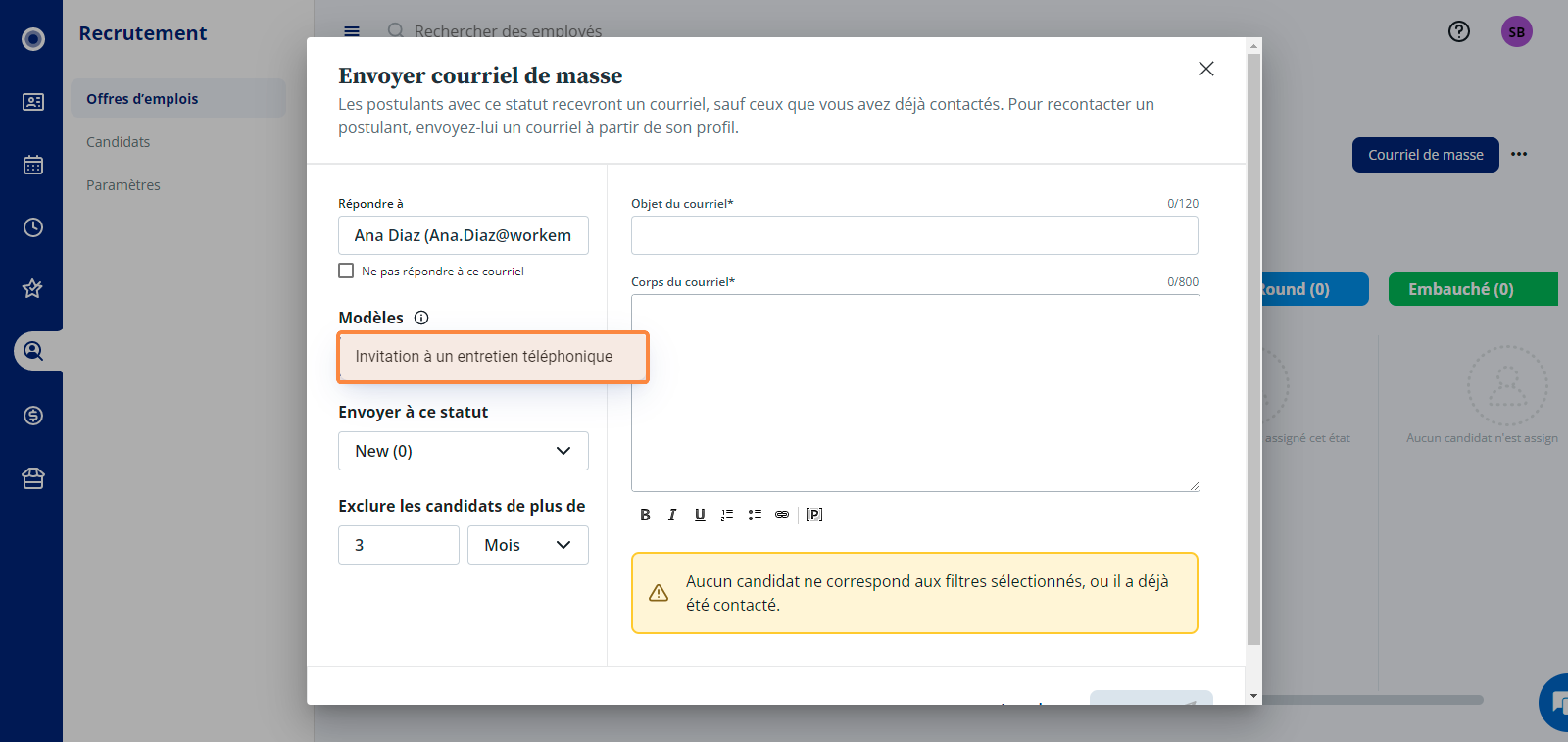This screenshot has width=1568, height=742.
Task: Apply underline formatting in email body
Action: click(700, 515)
